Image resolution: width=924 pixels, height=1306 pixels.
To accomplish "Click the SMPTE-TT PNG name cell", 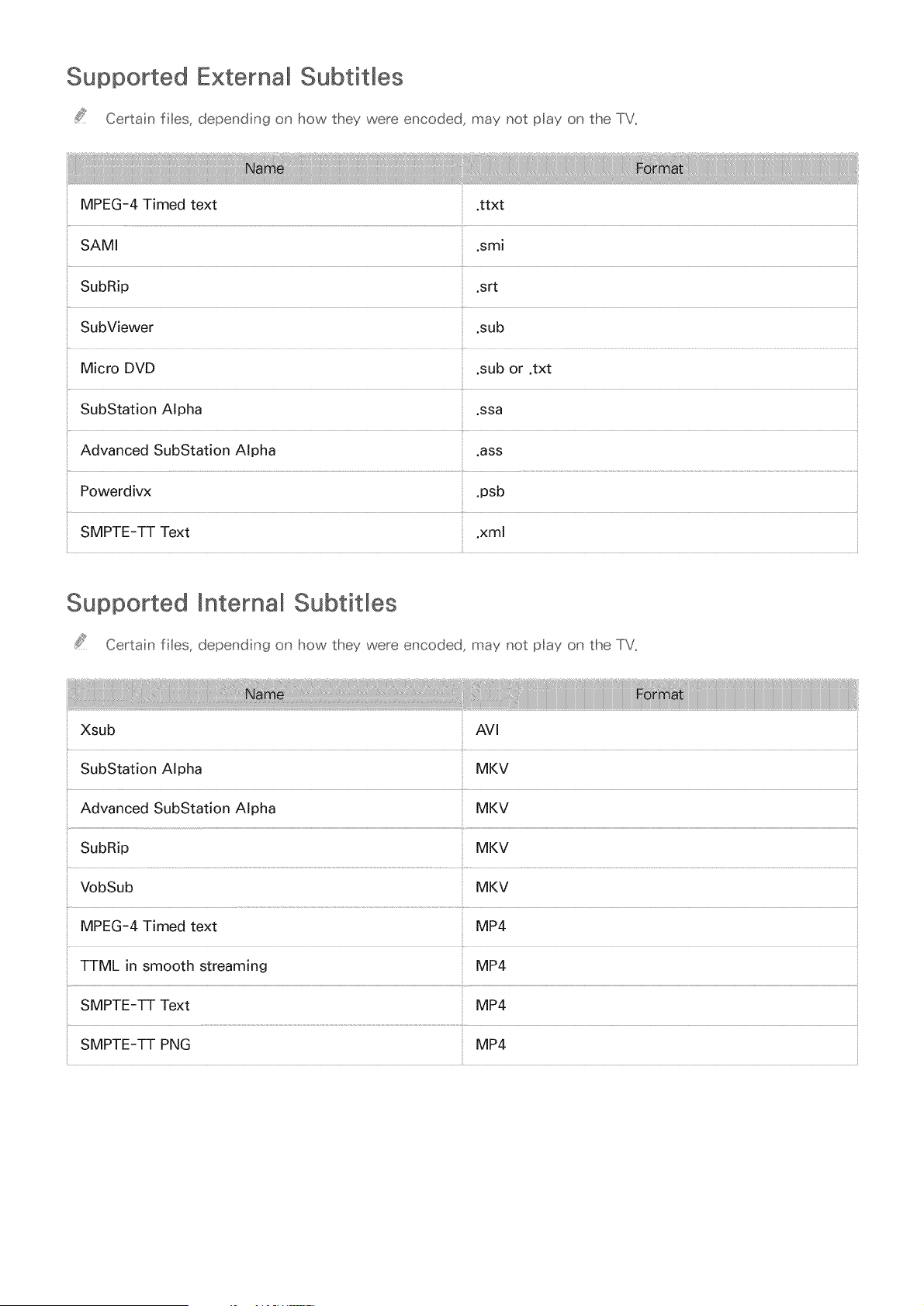I will (265, 1045).
